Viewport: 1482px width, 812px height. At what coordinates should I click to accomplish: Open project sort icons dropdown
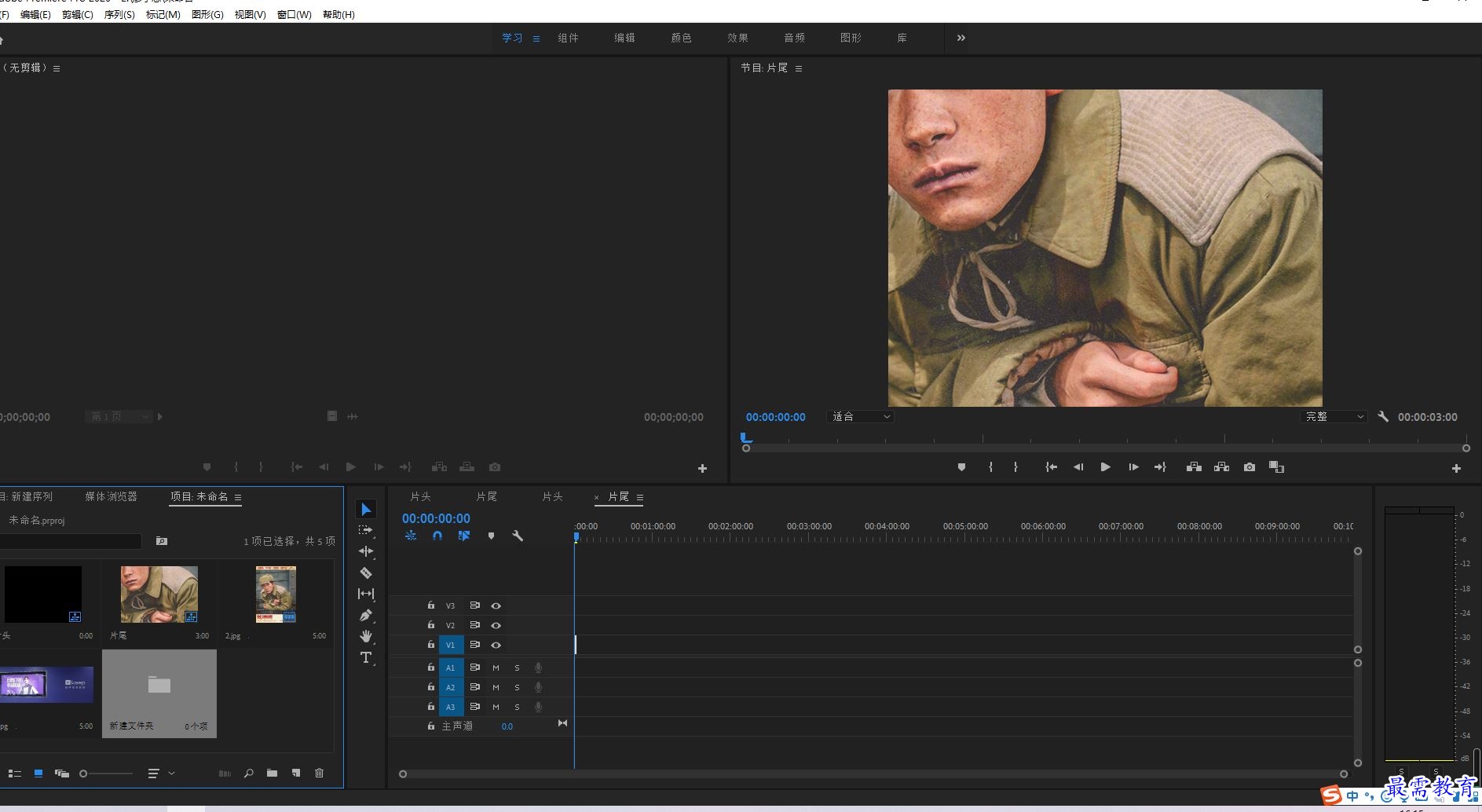point(161,774)
